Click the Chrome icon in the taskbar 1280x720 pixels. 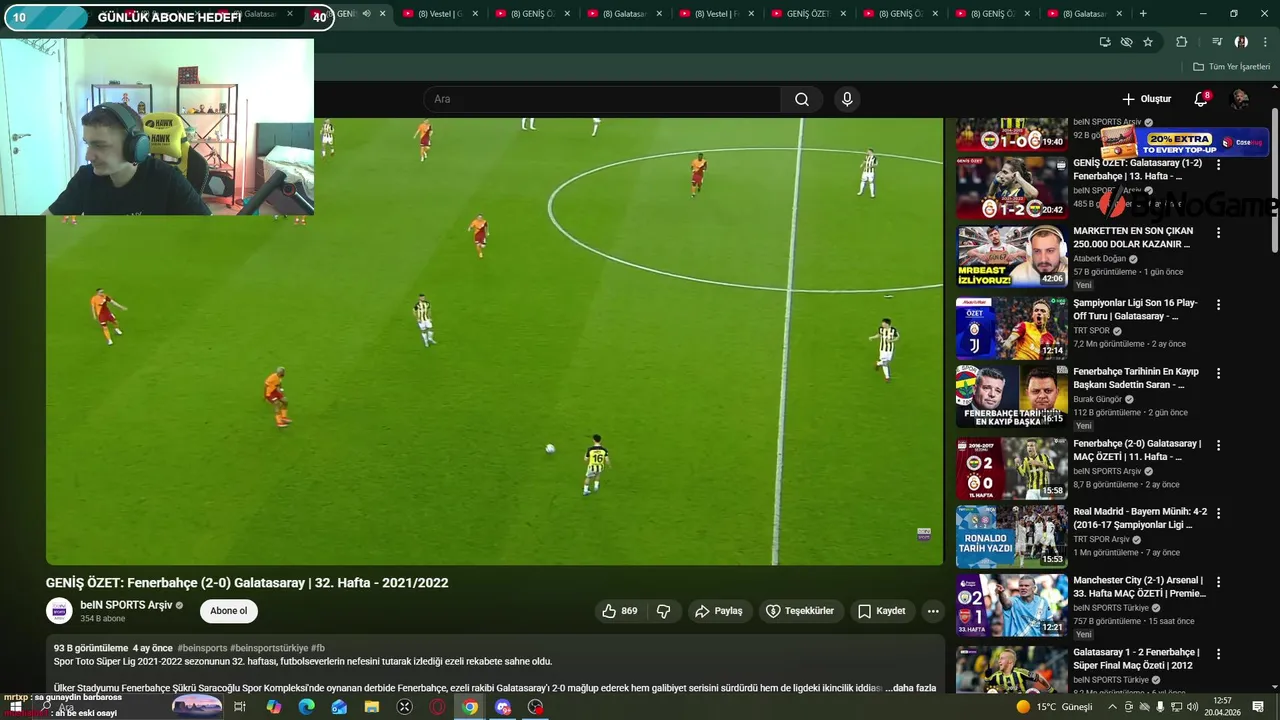coord(470,707)
